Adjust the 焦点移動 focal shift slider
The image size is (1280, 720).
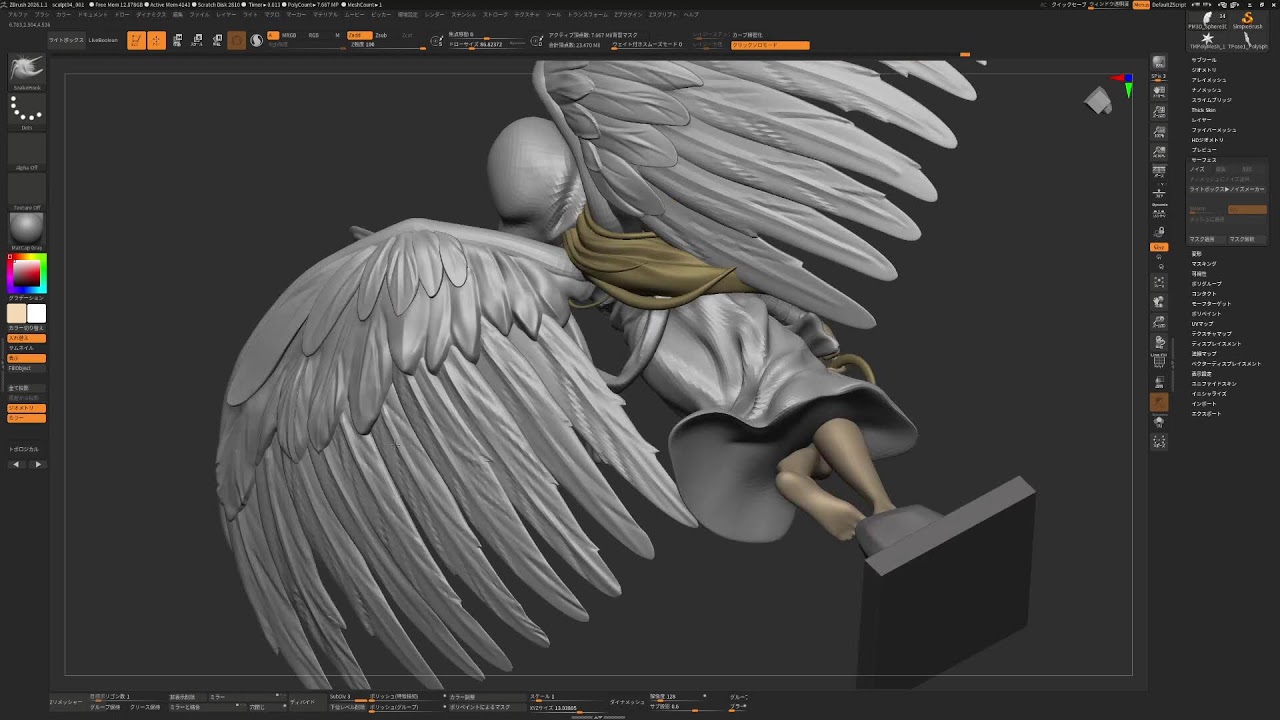tap(488, 35)
